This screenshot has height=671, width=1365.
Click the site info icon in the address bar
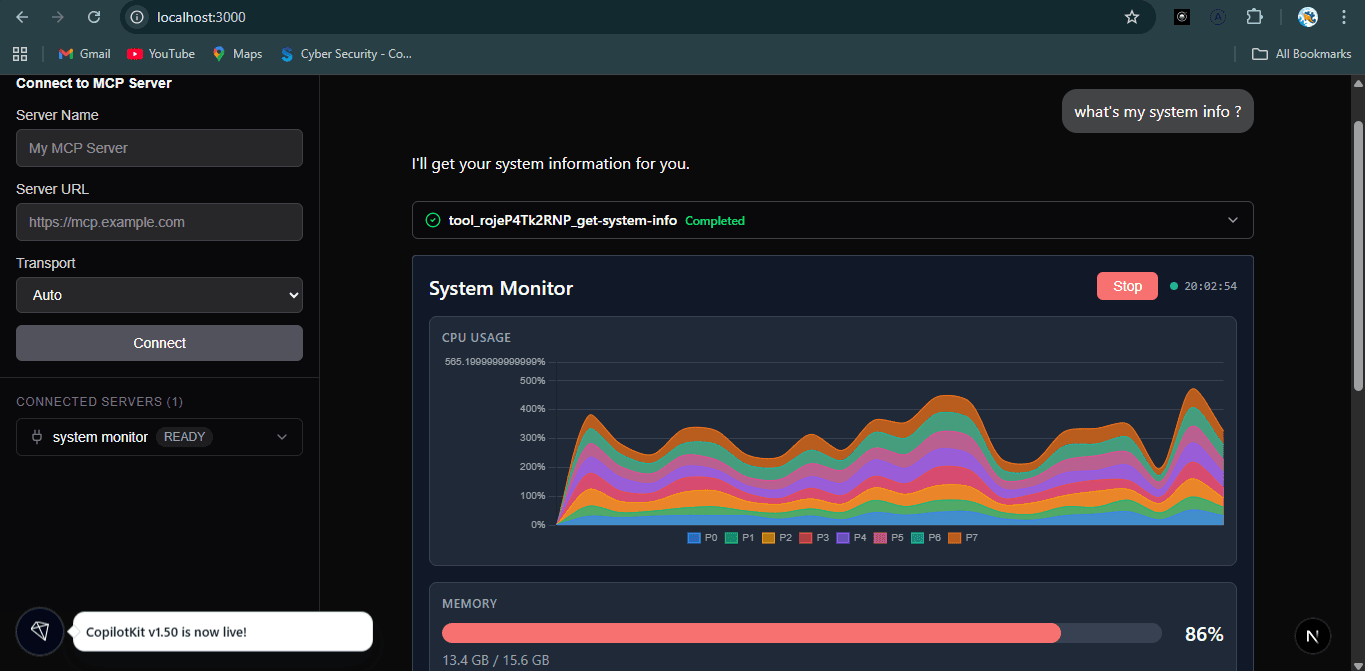point(135,17)
